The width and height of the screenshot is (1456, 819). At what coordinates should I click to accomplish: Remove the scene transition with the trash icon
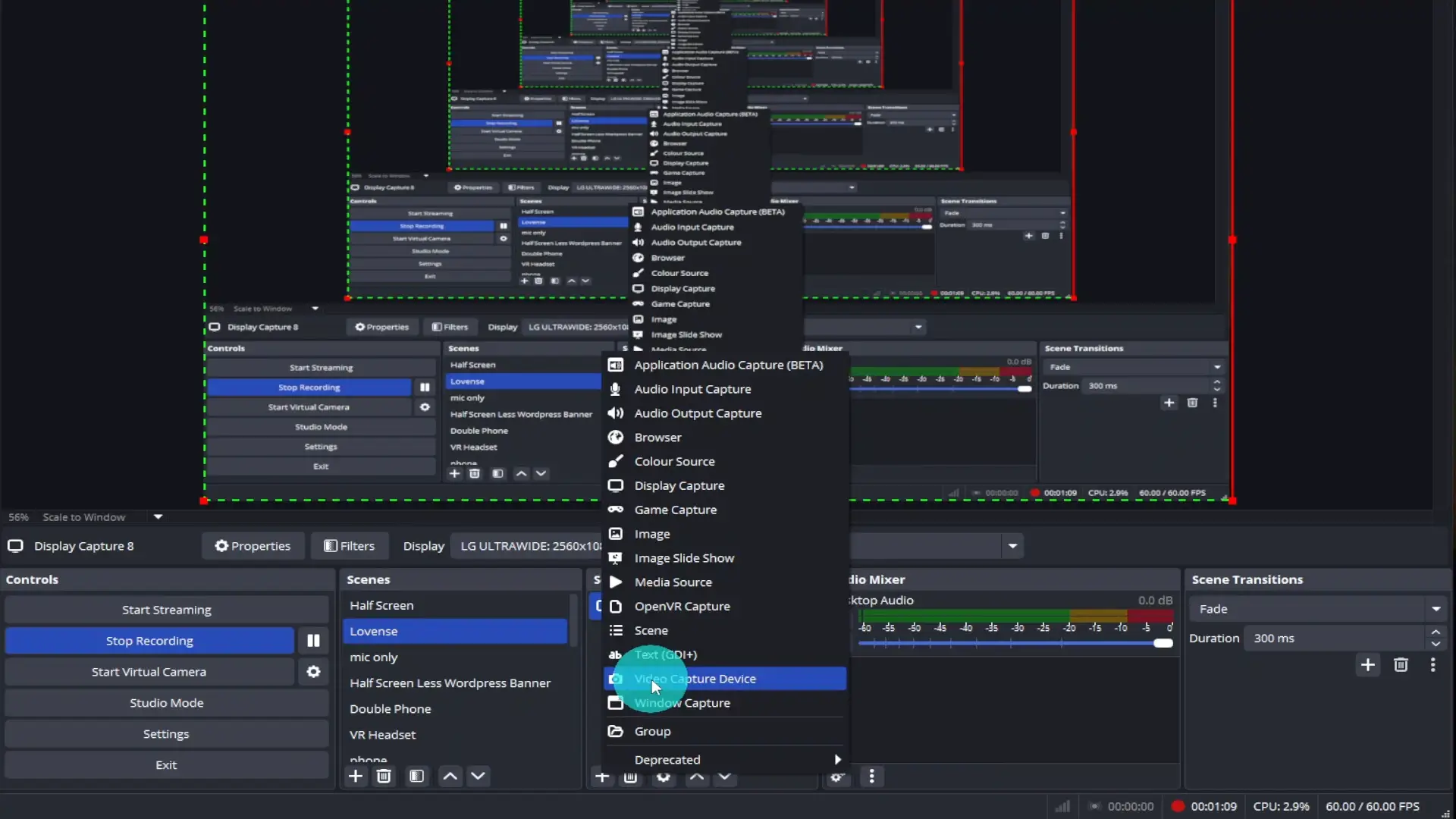(1401, 665)
